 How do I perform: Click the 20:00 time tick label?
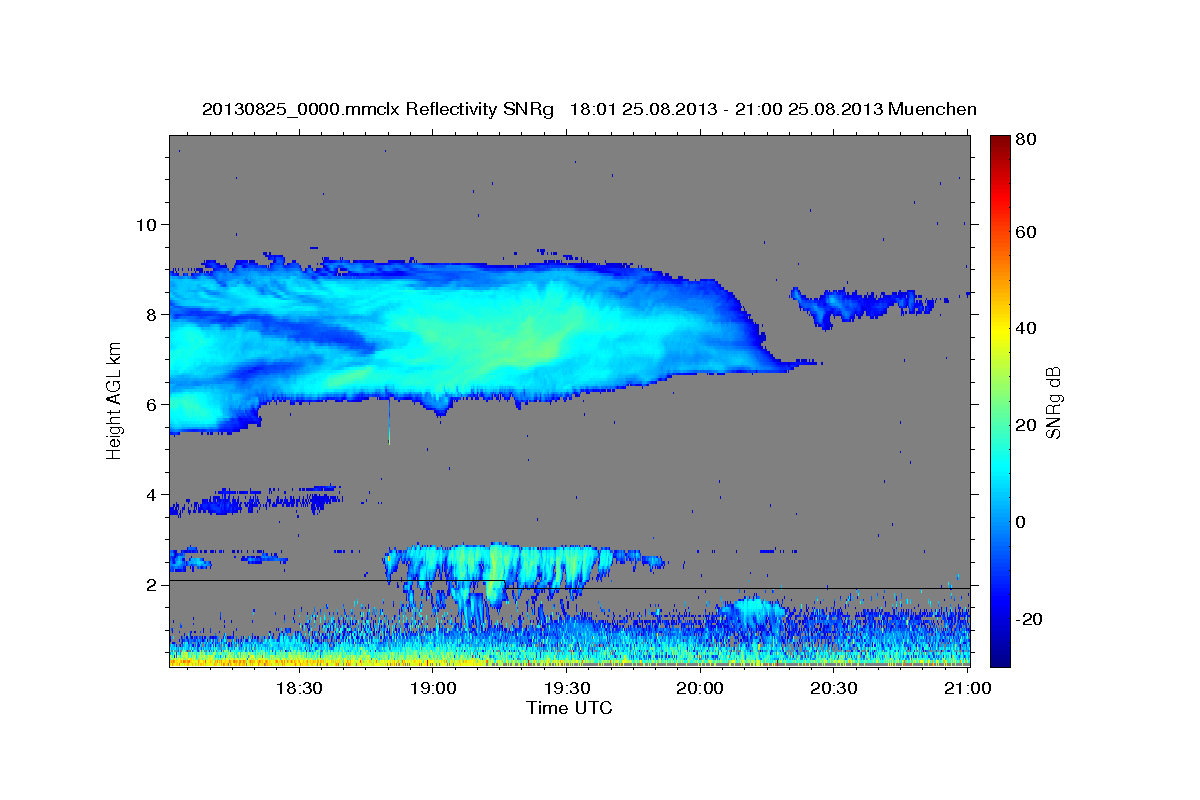[x=700, y=688]
